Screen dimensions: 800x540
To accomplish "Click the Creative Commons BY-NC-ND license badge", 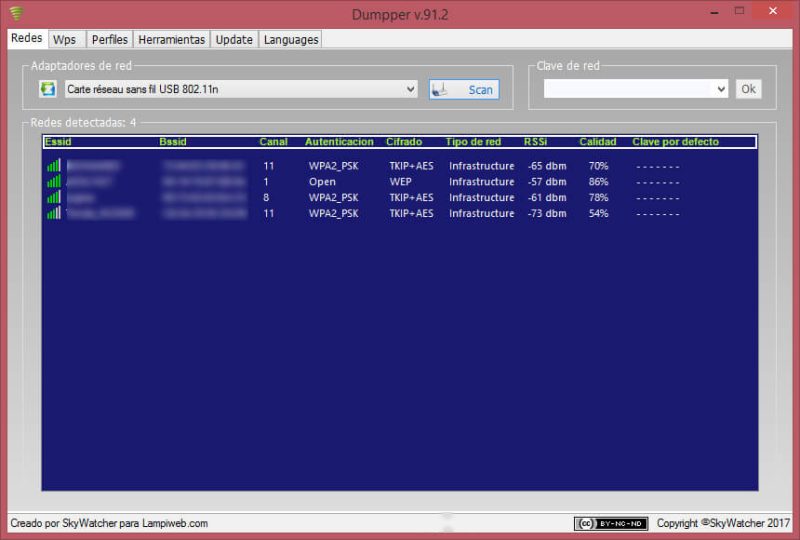I will pos(611,524).
